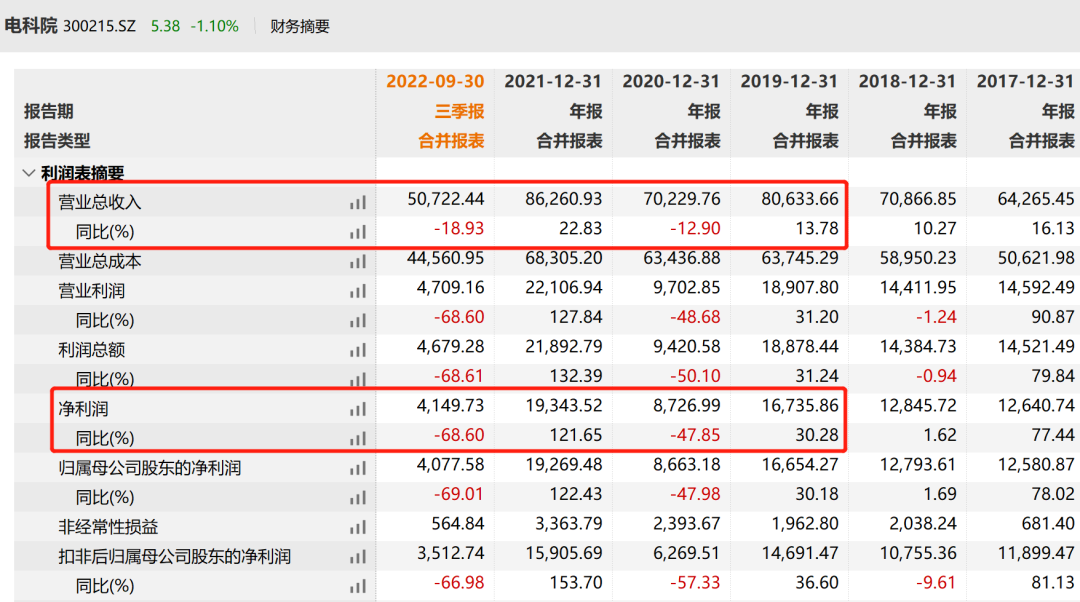Select the 2022-09-30 column header
Screen dimensions: 1080x602
435,82
